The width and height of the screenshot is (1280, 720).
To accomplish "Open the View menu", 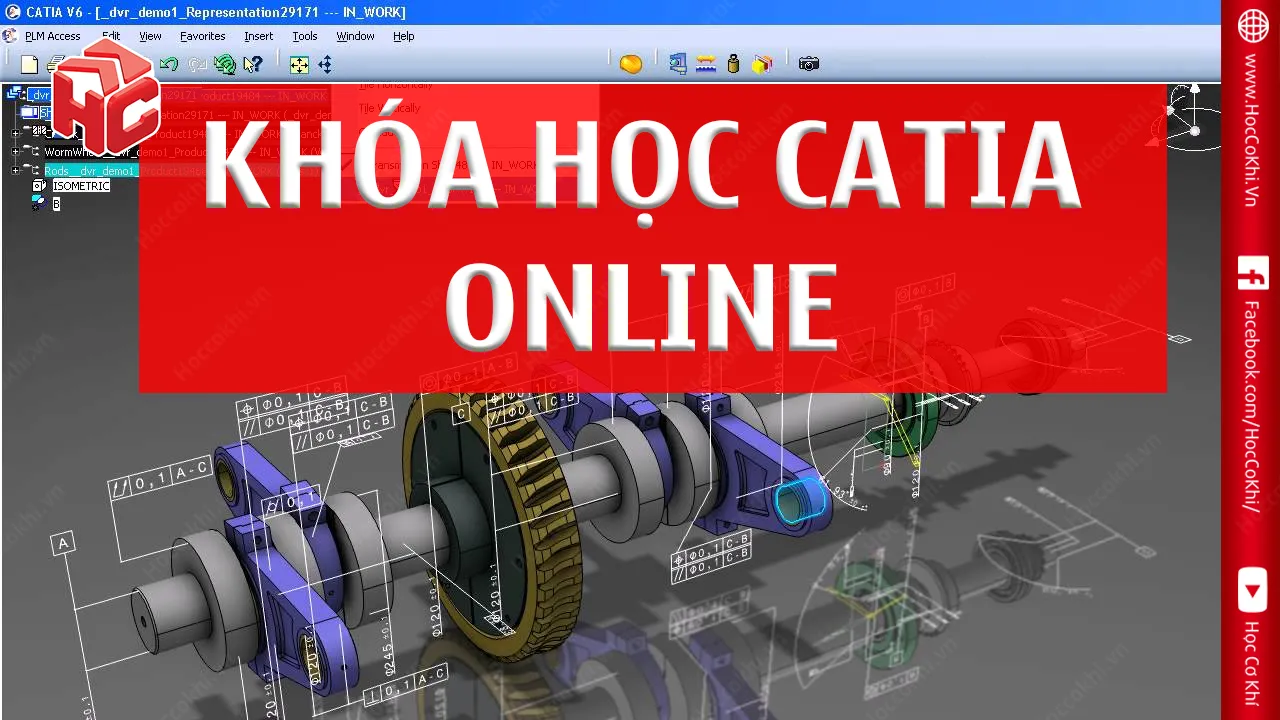I will point(150,36).
